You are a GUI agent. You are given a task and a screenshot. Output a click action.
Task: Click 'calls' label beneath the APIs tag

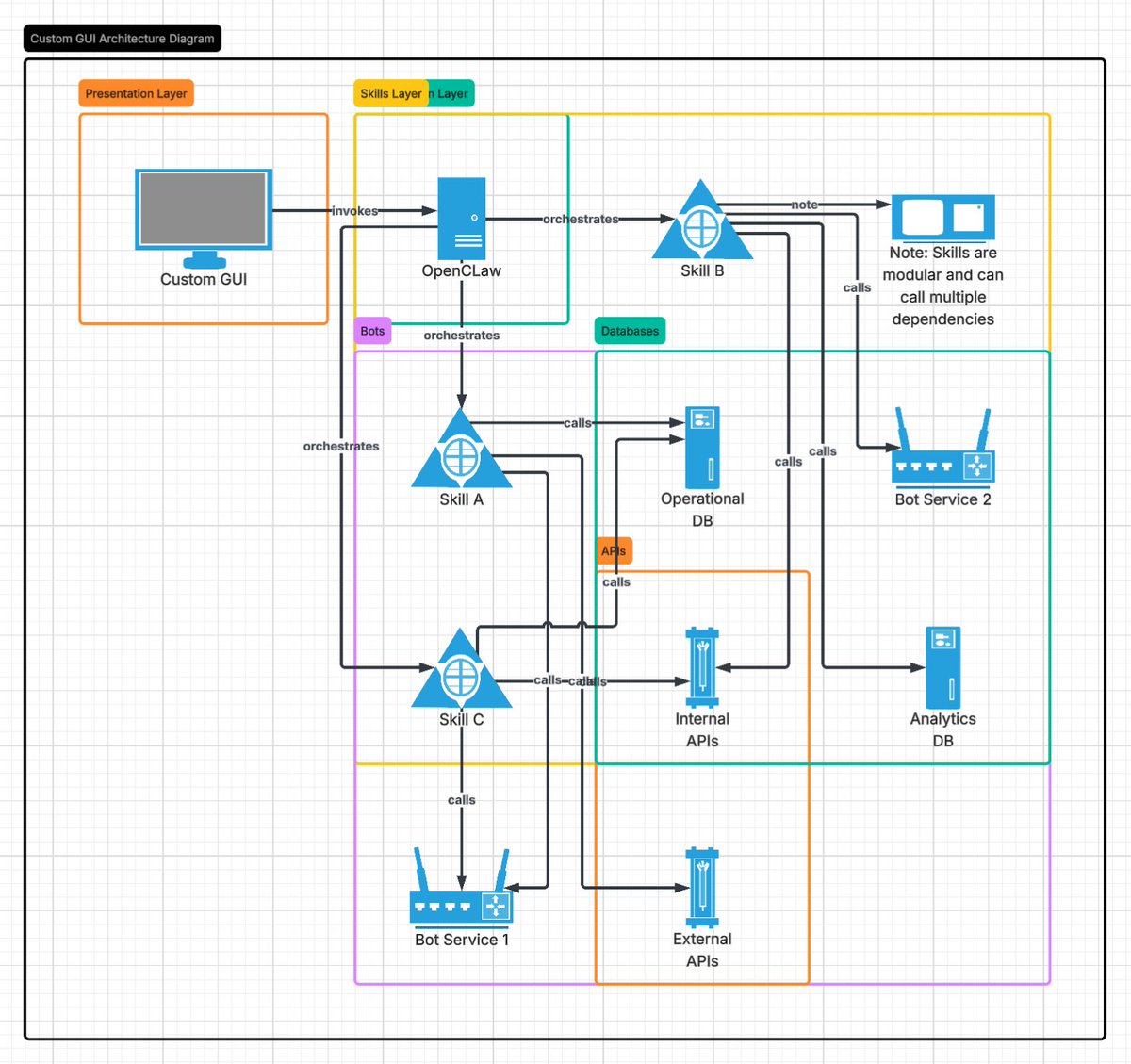(x=616, y=582)
